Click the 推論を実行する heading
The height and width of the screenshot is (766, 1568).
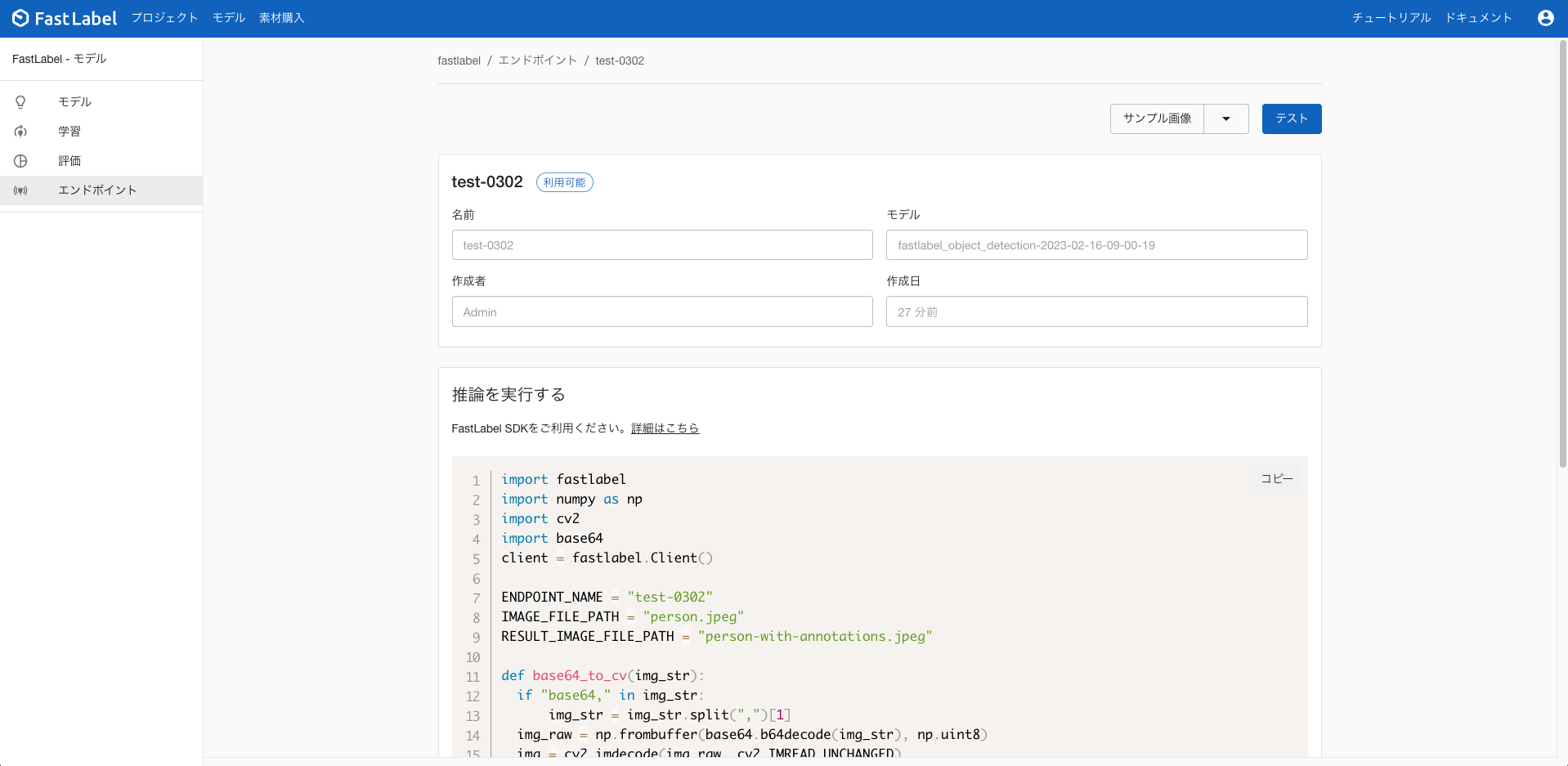click(508, 395)
